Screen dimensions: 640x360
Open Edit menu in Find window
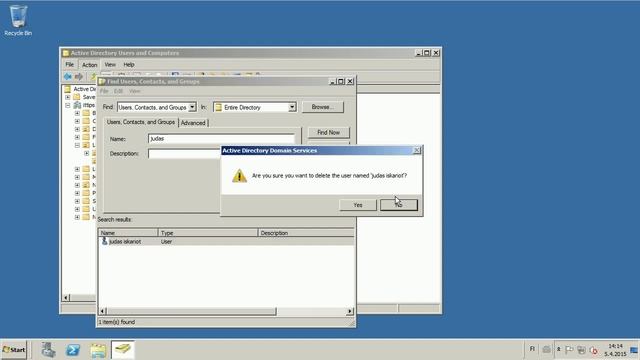click(x=118, y=91)
